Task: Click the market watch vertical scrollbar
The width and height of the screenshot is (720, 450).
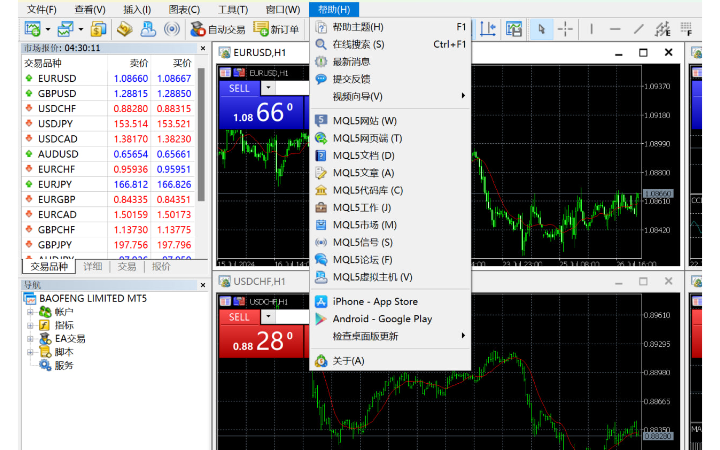Action: point(201,135)
